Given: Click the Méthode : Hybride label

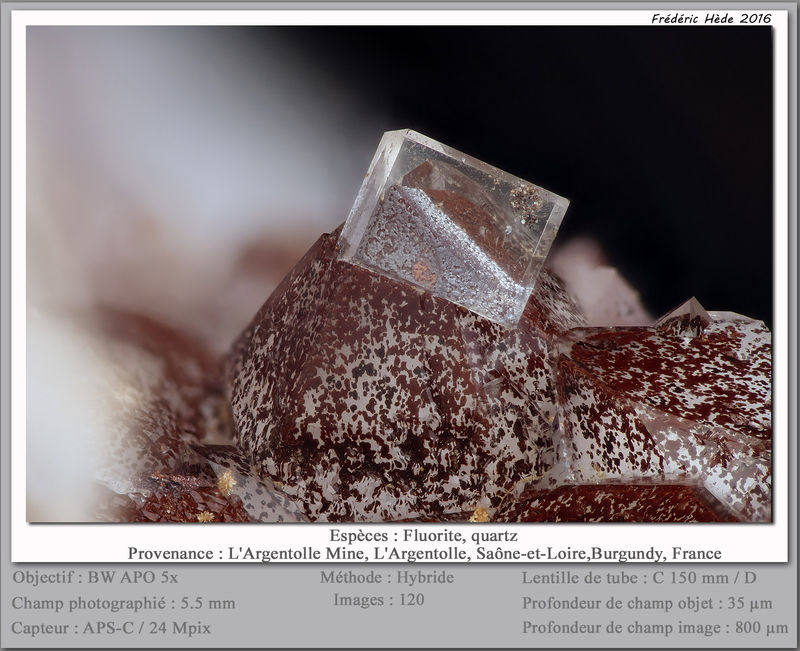Looking at the screenshot, I should pyautogui.click(x=387, y=578).
